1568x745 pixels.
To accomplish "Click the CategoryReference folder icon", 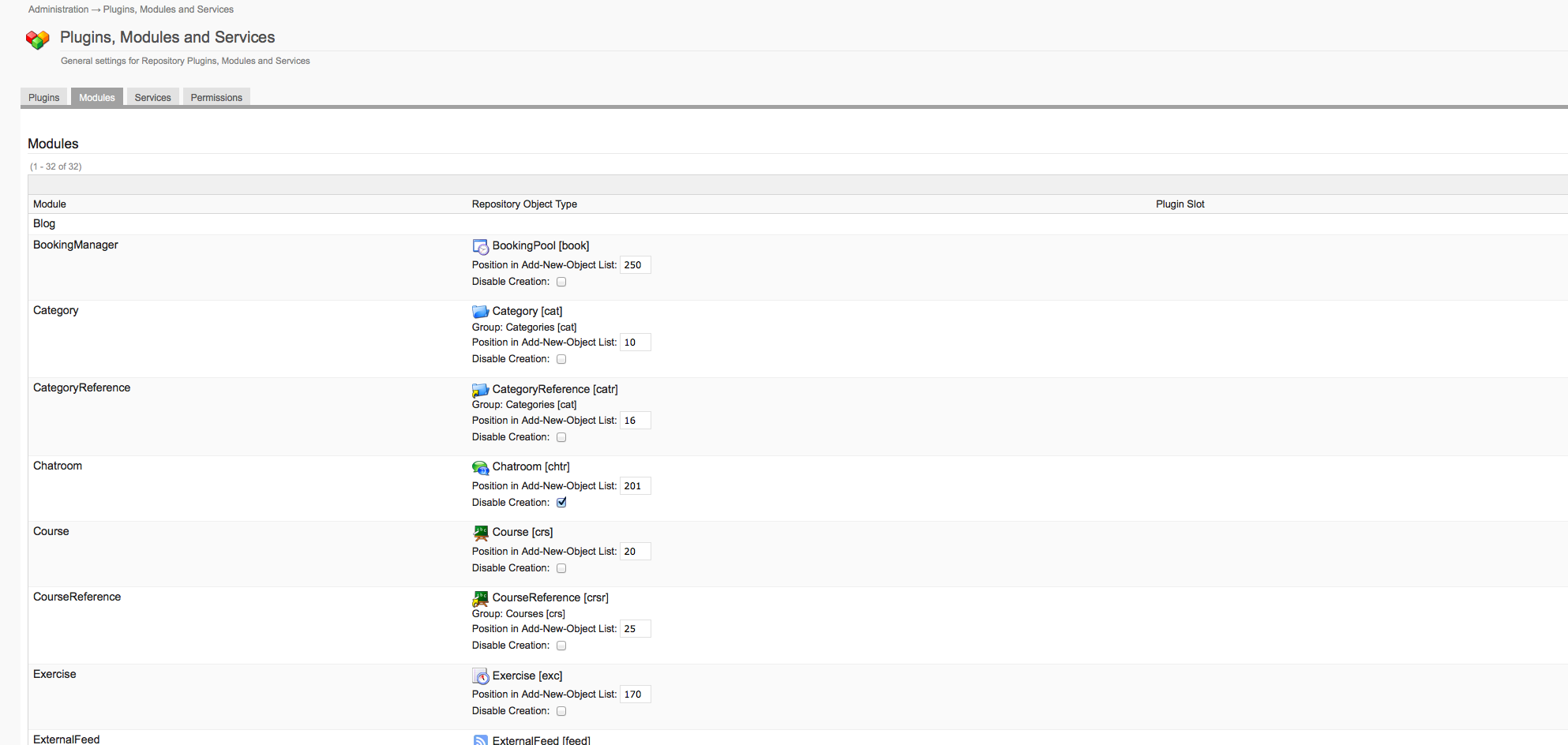I will (480, 390).
